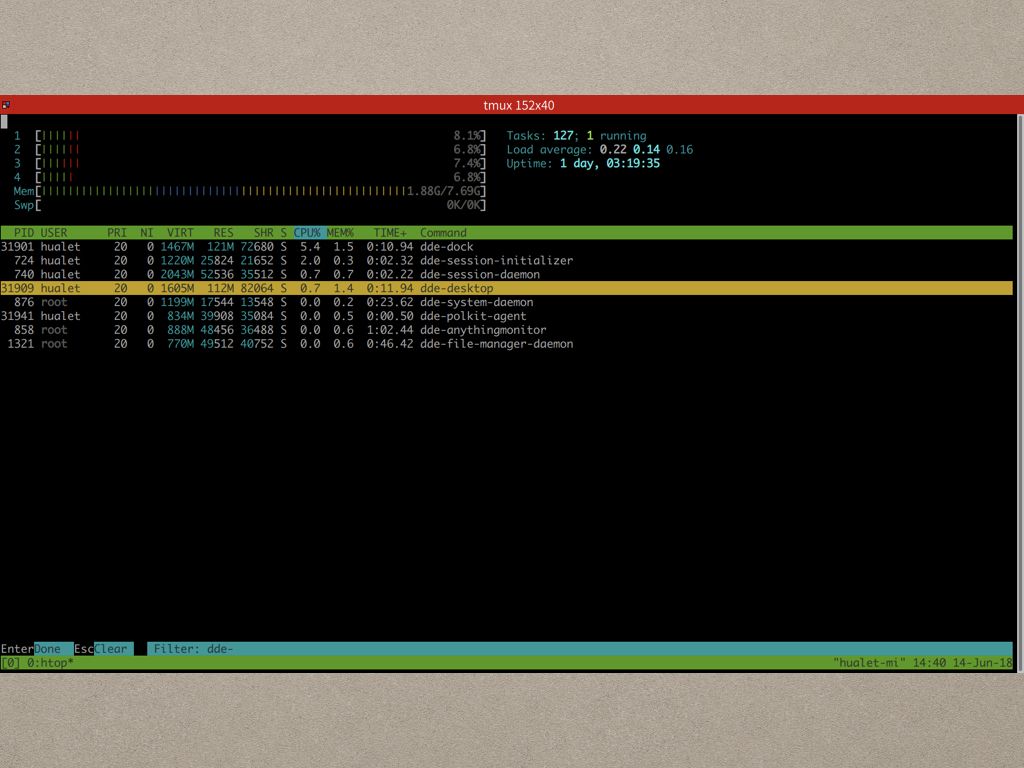Sort processes by the VIRT column
1024x768 pixels.
click(178, 232)
